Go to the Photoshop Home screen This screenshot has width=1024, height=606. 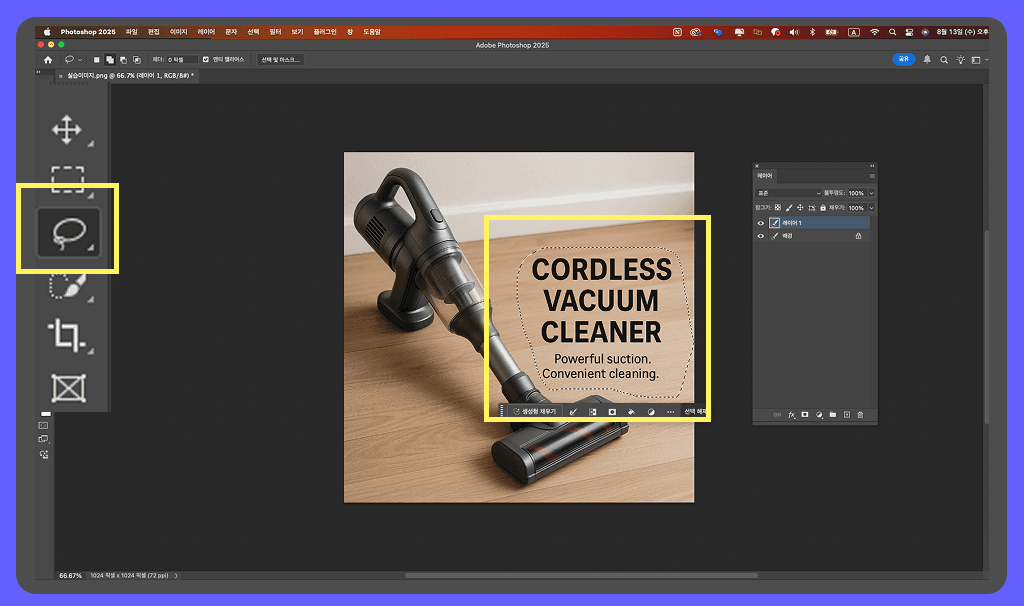48,59
